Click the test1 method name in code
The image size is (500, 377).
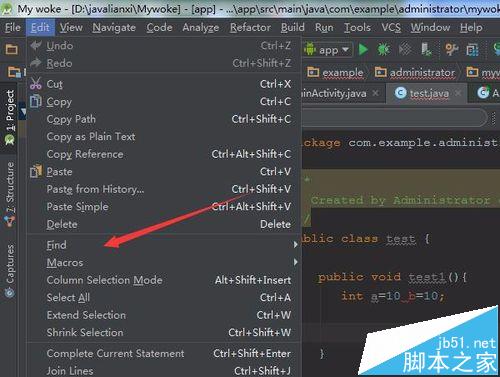[427, 277]
